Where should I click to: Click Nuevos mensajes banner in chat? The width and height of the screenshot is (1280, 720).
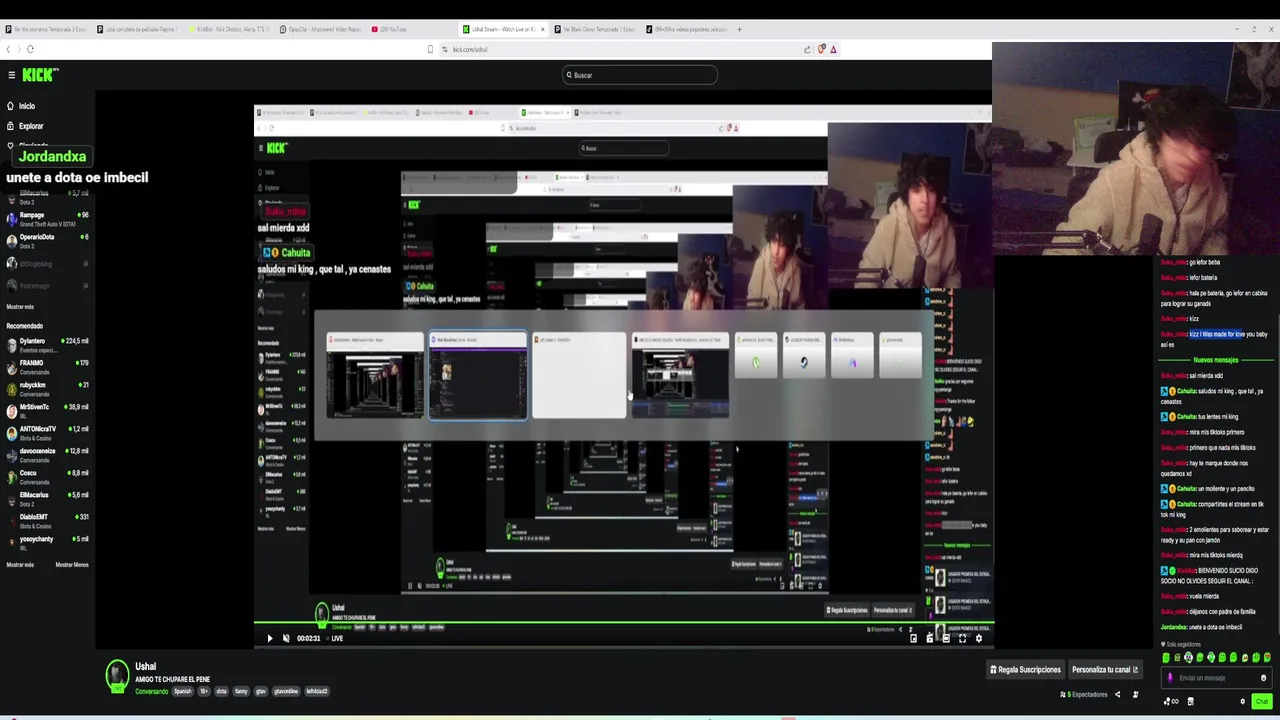pos(1216,360)
